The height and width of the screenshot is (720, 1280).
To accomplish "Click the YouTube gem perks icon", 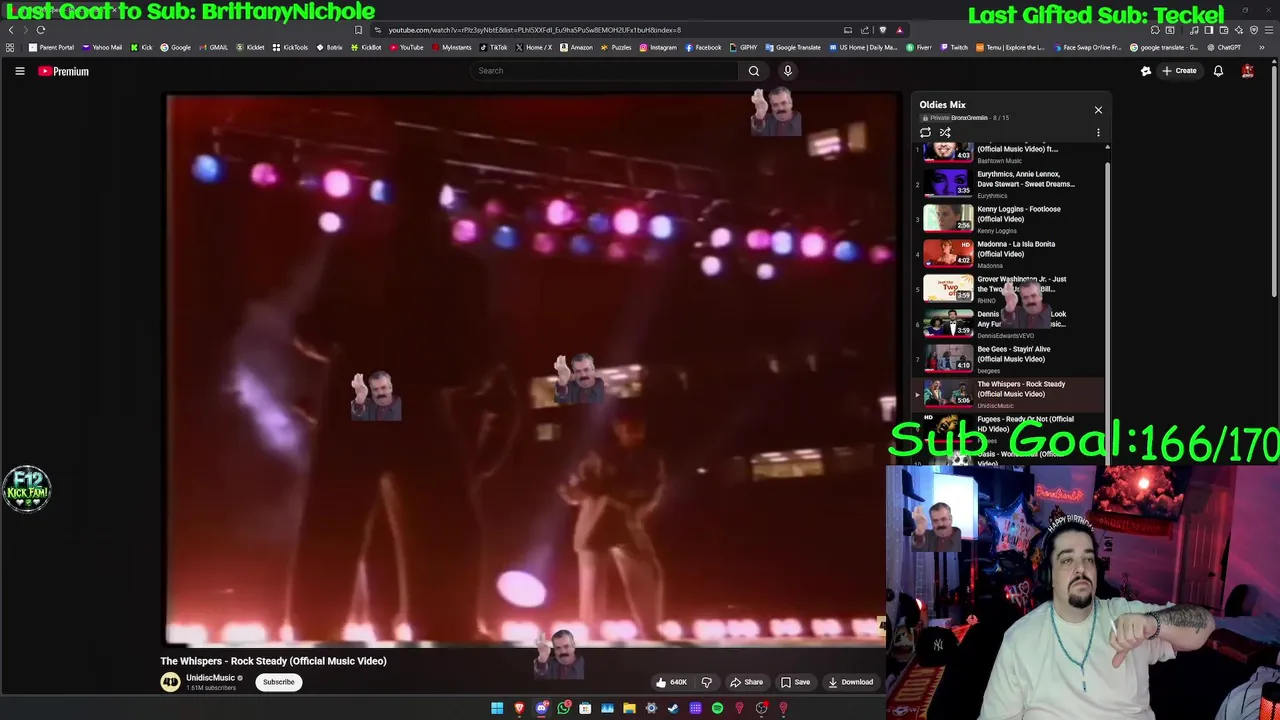I will coord(1146,71).
